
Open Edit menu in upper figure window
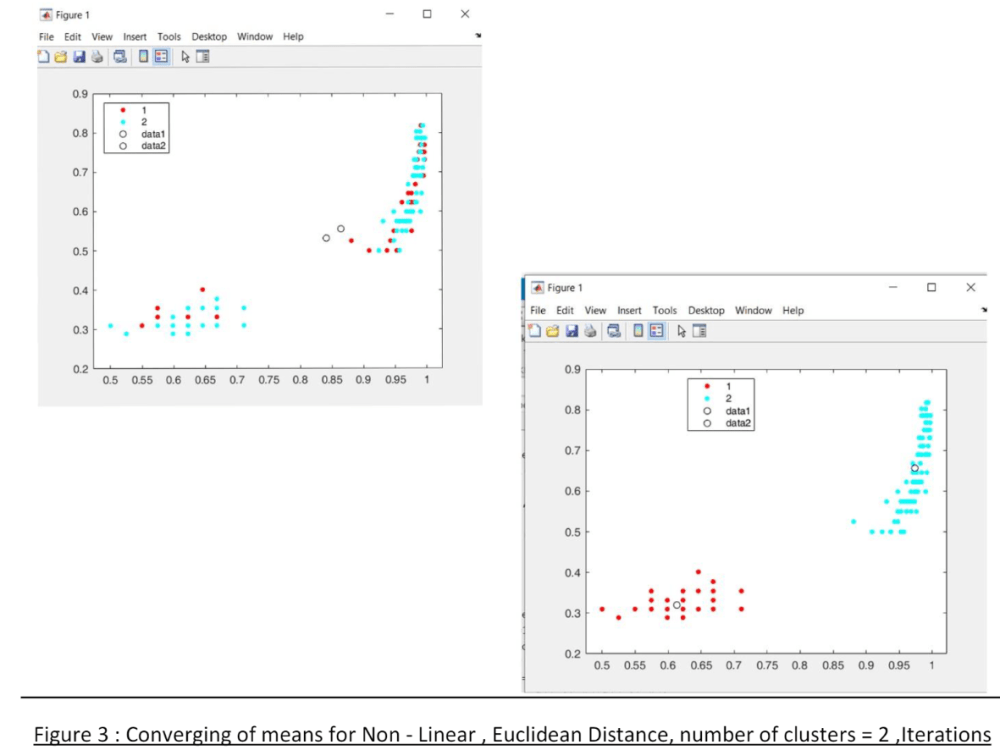(73, 37)
